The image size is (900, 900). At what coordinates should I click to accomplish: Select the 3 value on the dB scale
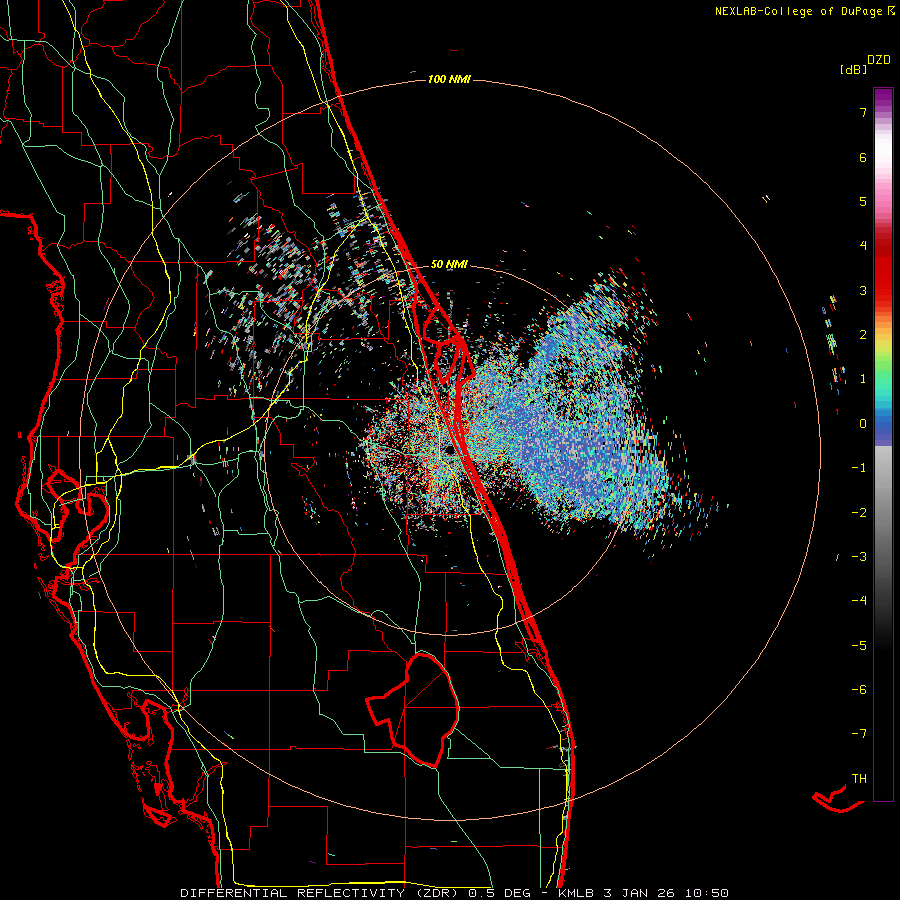(x=863, y=290)
